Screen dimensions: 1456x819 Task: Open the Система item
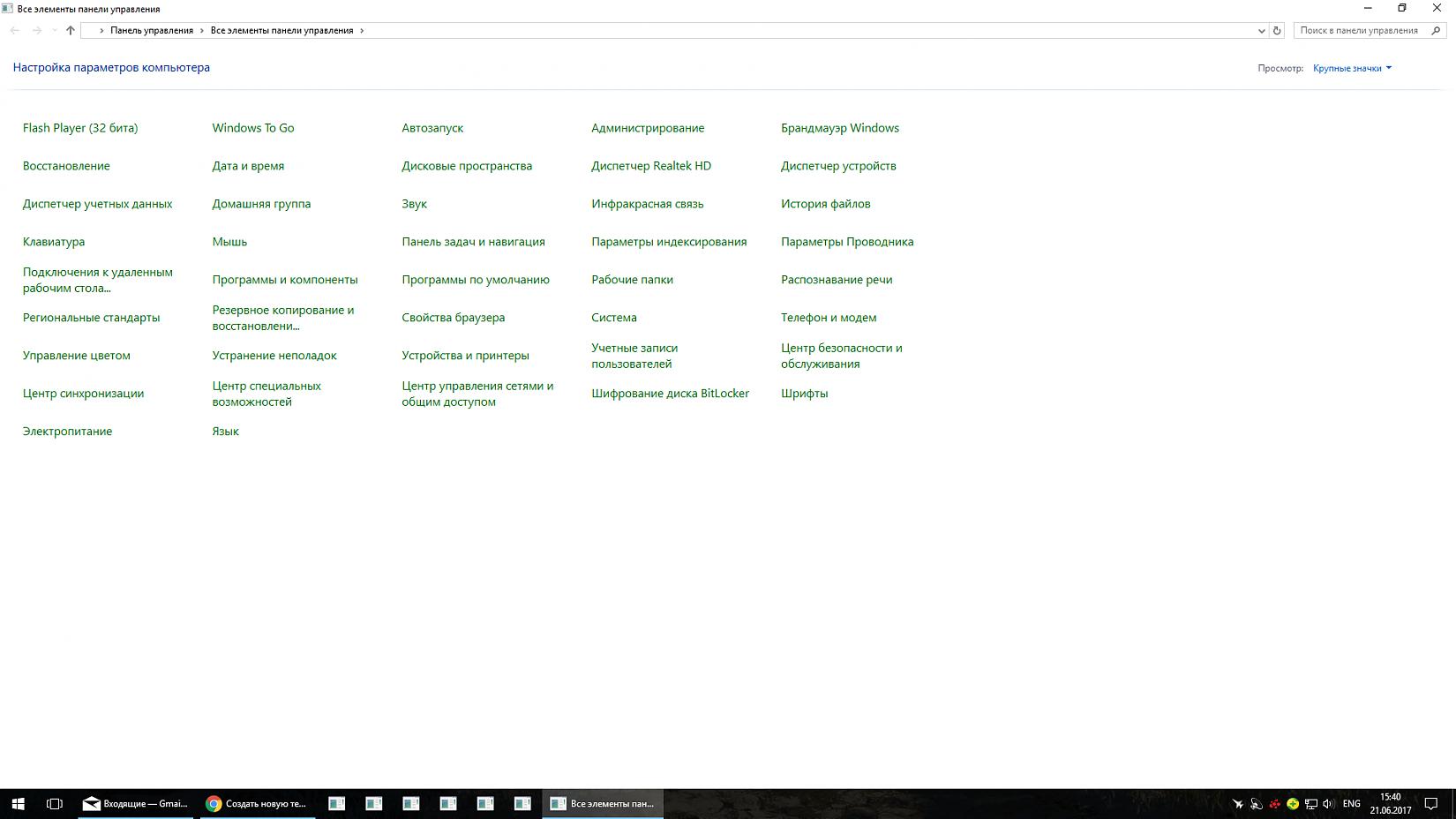tap(614, 318)
